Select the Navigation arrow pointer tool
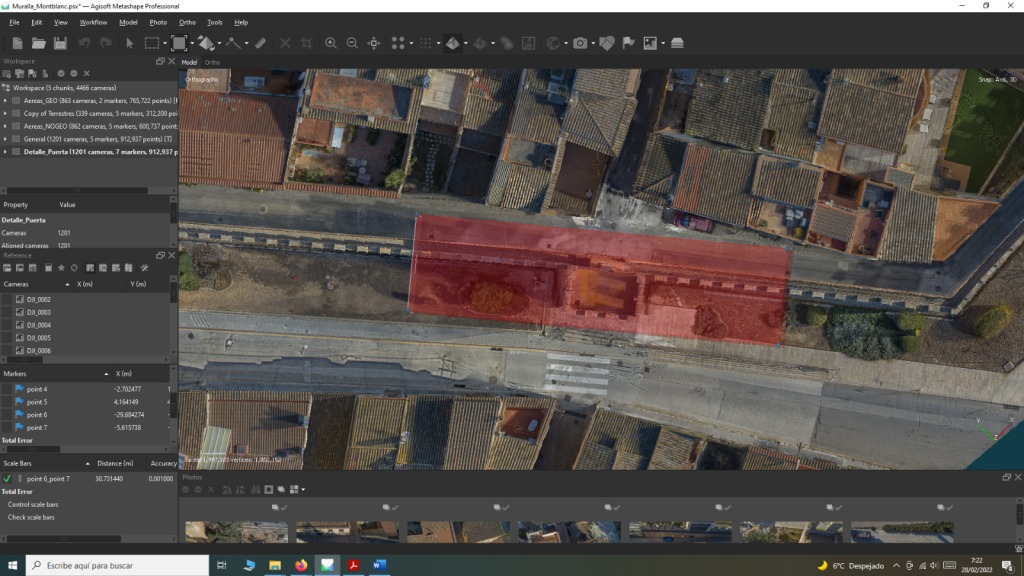 pos(129,43)
